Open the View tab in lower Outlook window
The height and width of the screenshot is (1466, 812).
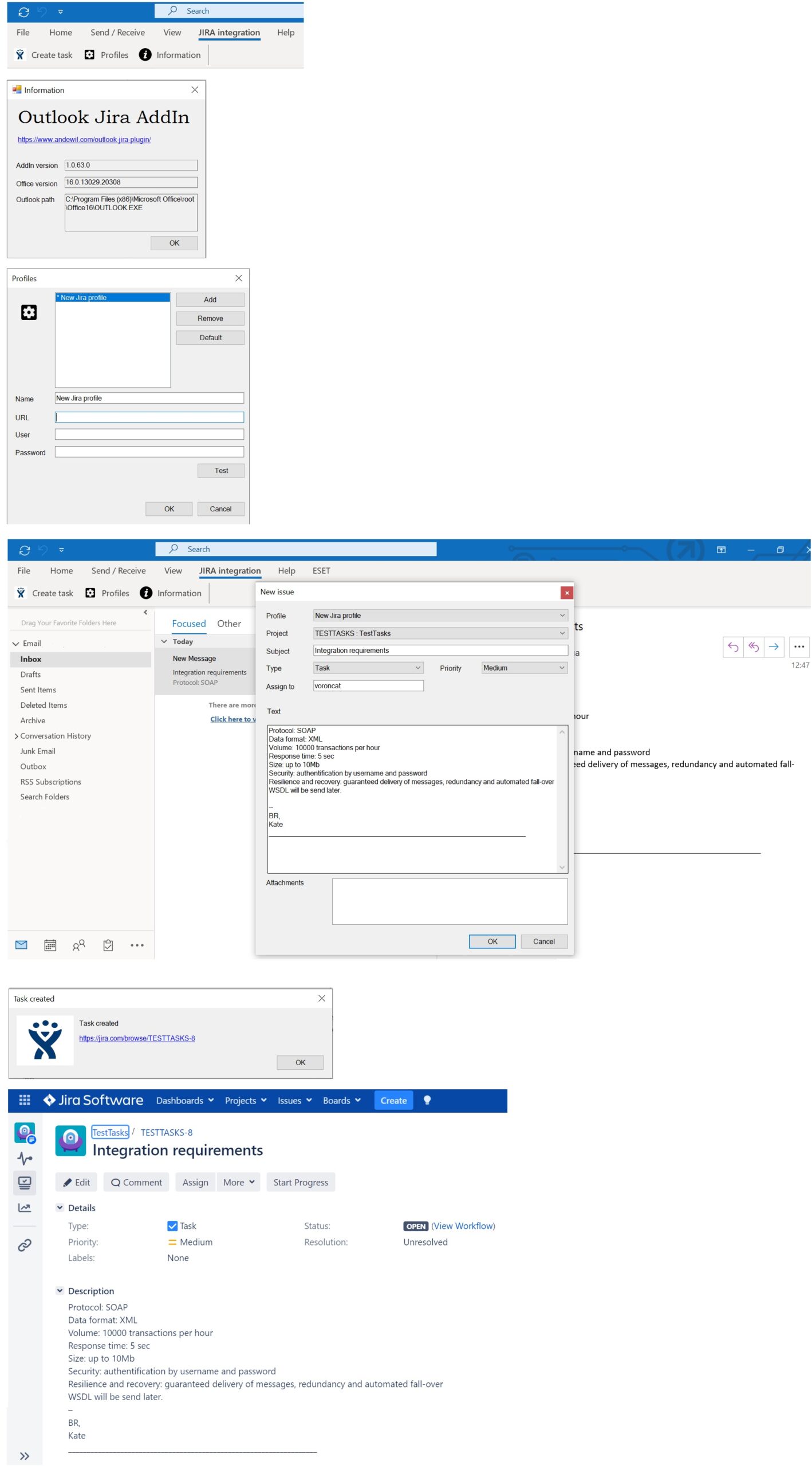(173, 570)
